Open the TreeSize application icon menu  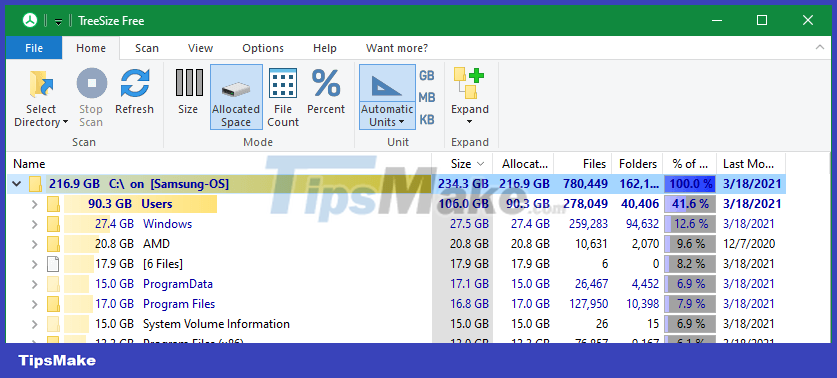point(30,20)
